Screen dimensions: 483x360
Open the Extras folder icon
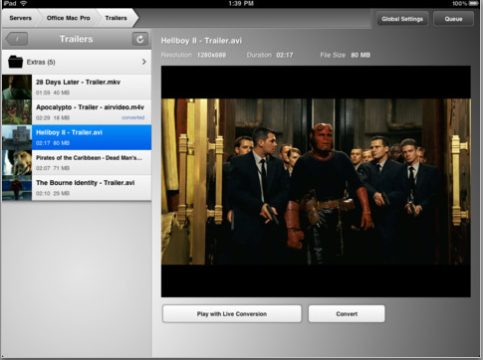(15, 62)
